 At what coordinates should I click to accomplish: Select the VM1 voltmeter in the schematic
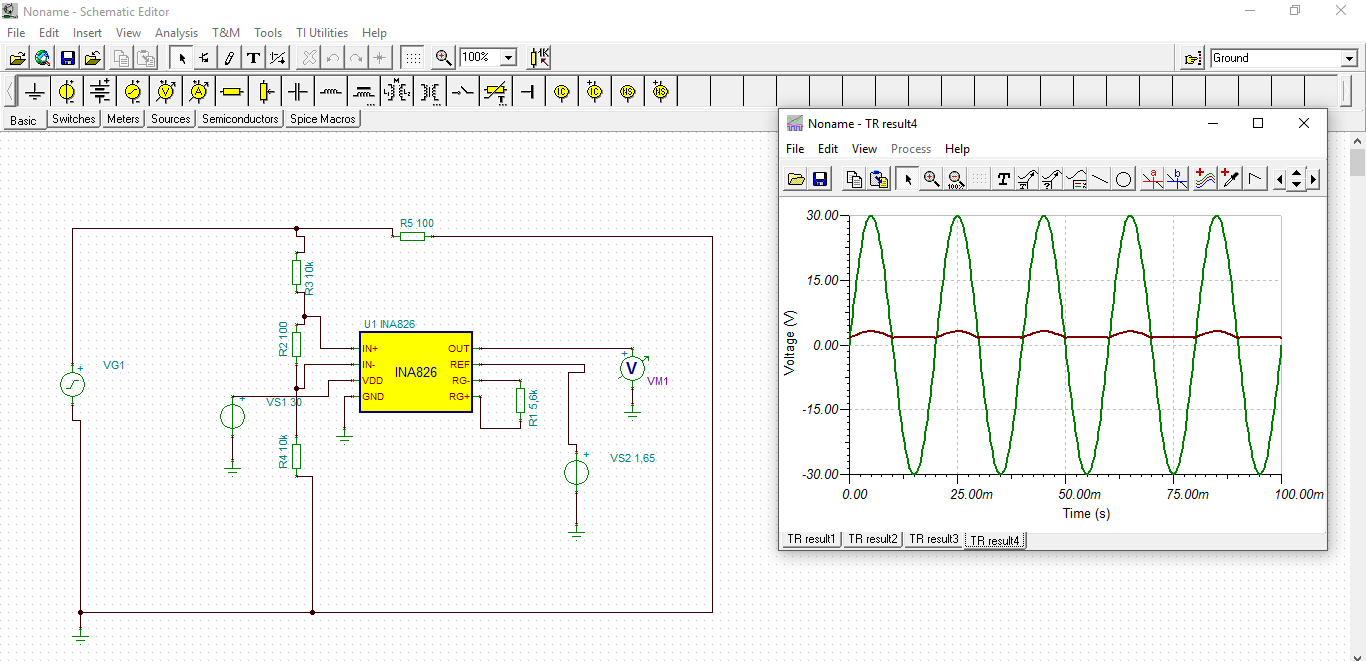(x=631, y=369)
